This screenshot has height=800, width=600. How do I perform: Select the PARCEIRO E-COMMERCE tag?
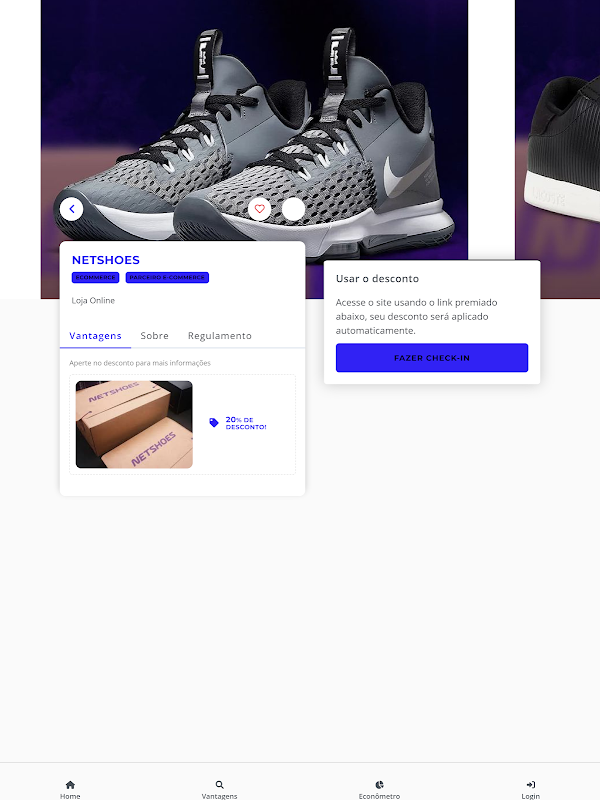point(167,277)
